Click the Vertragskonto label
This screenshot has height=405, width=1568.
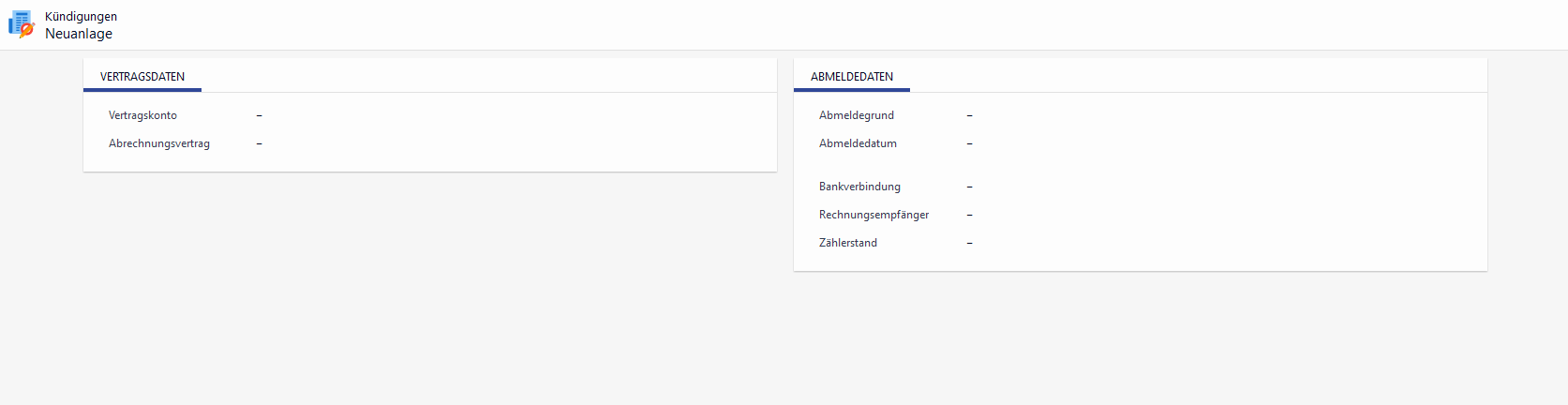(x=142, y=115)
